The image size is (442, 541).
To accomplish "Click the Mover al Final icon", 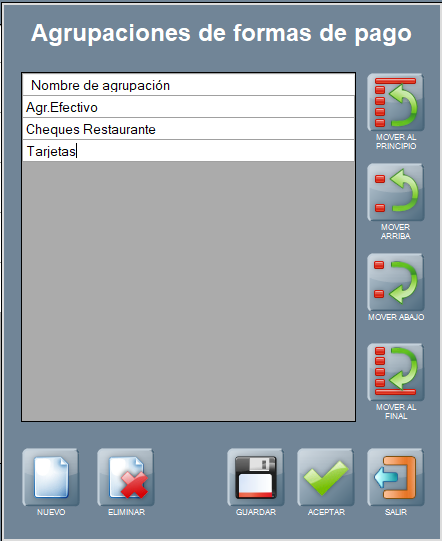I will click(396, 372).
